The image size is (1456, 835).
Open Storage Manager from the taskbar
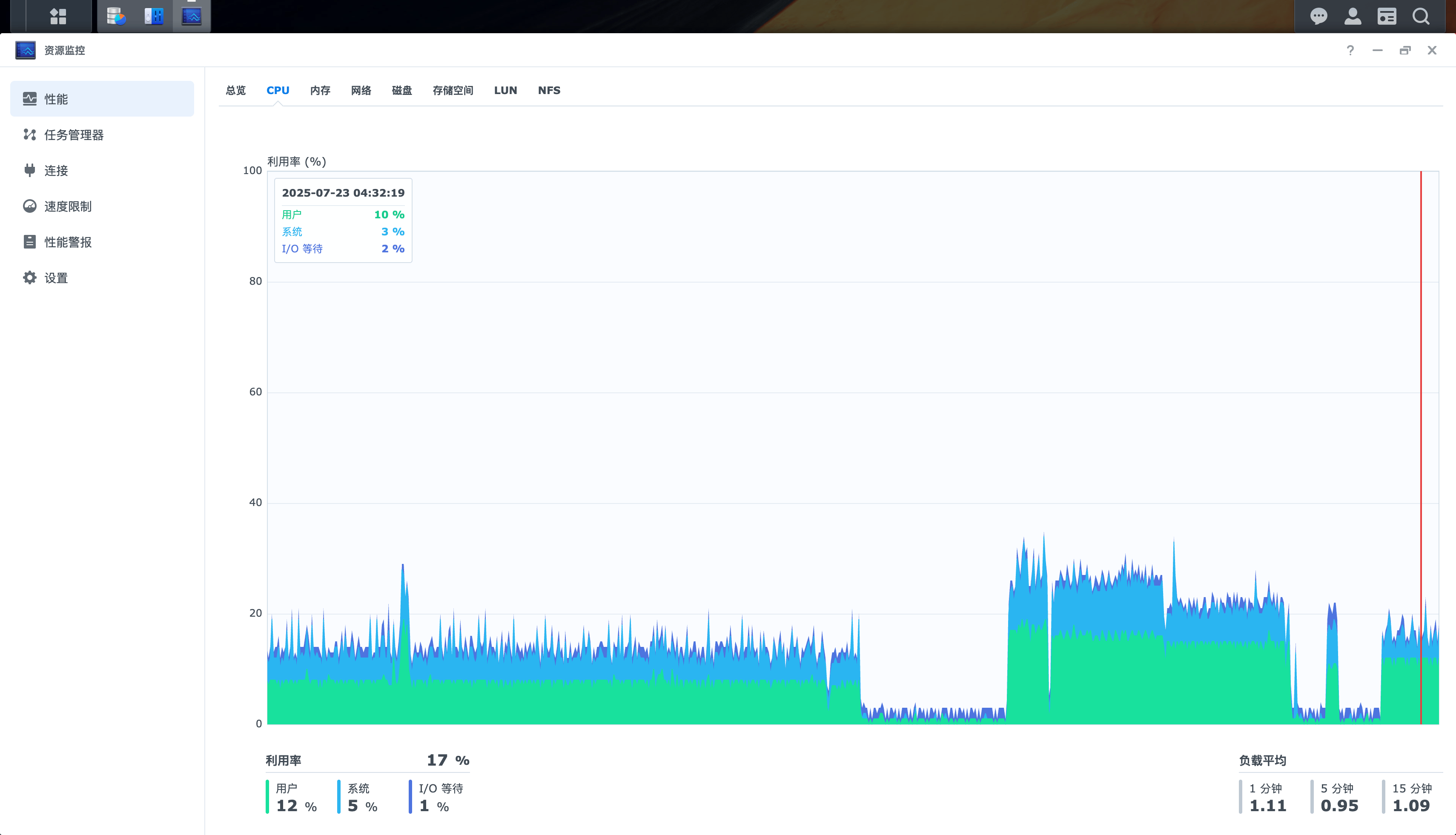pyautogui.click(x=117, y=16)
